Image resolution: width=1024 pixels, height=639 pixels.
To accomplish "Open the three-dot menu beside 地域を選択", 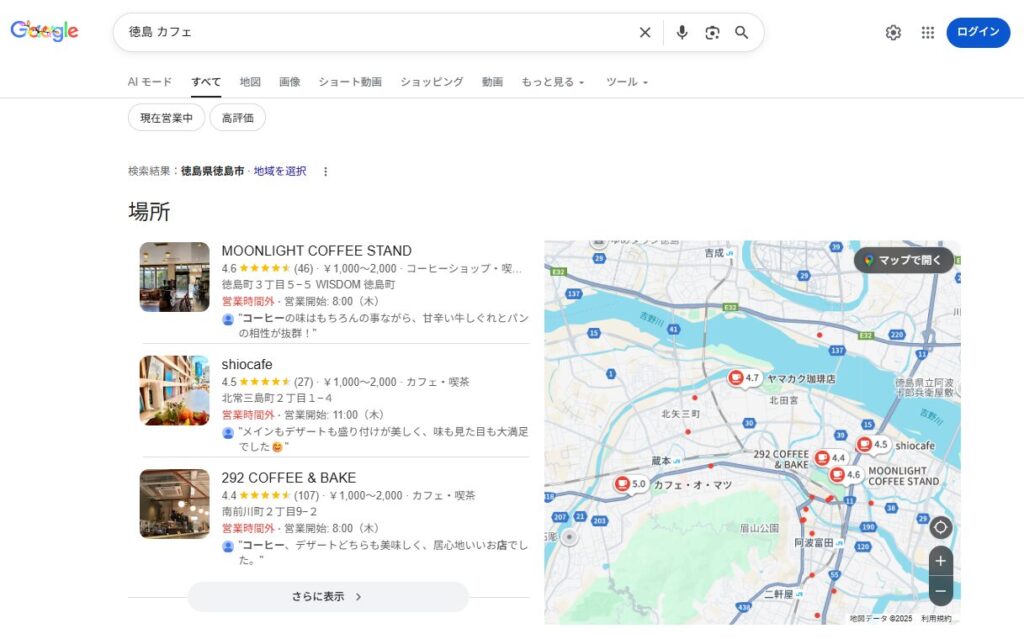I will pyautogui.click(x=325, y=171).
